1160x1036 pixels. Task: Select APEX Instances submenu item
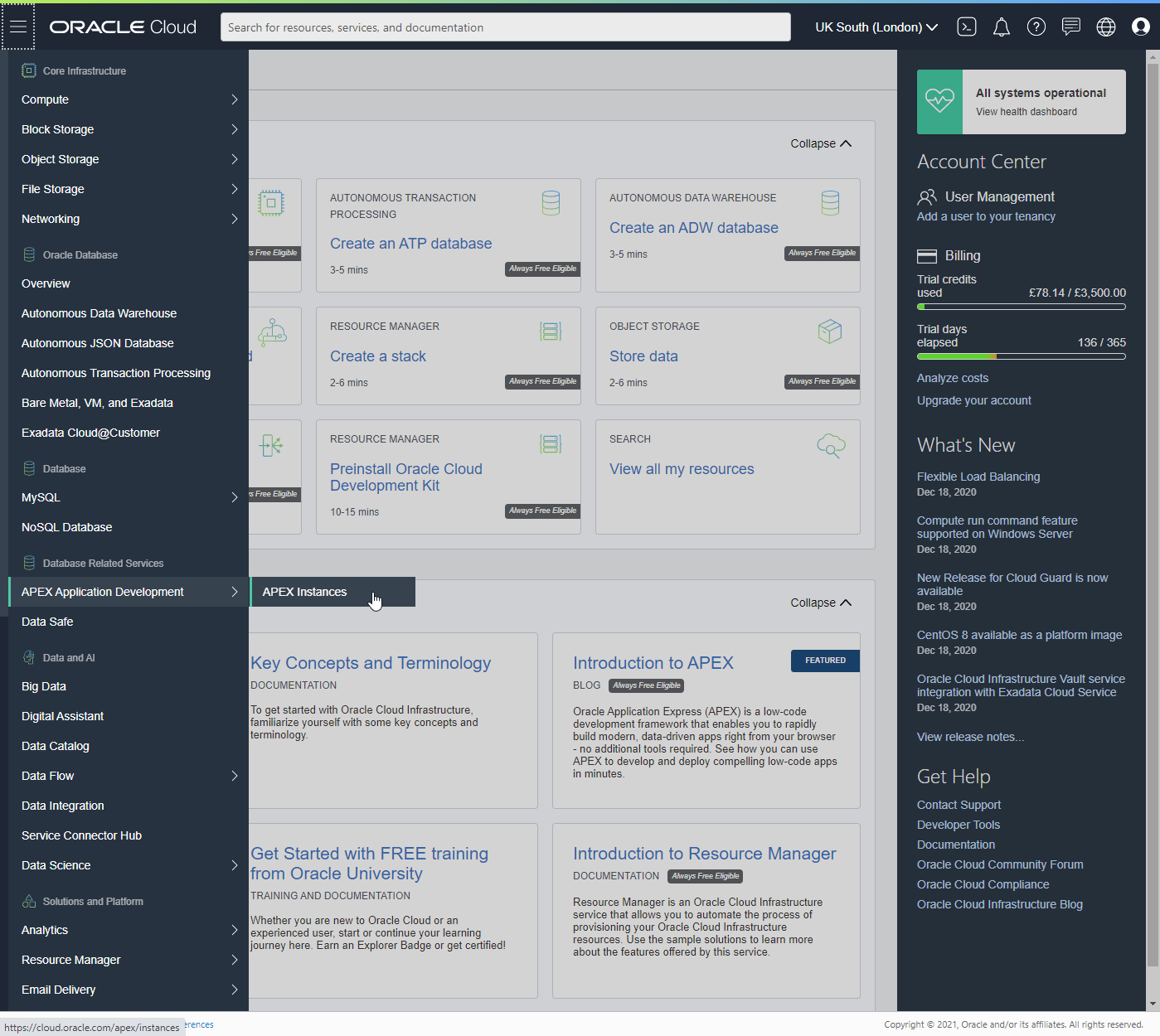pyautogui.click(x=332, y=592)
